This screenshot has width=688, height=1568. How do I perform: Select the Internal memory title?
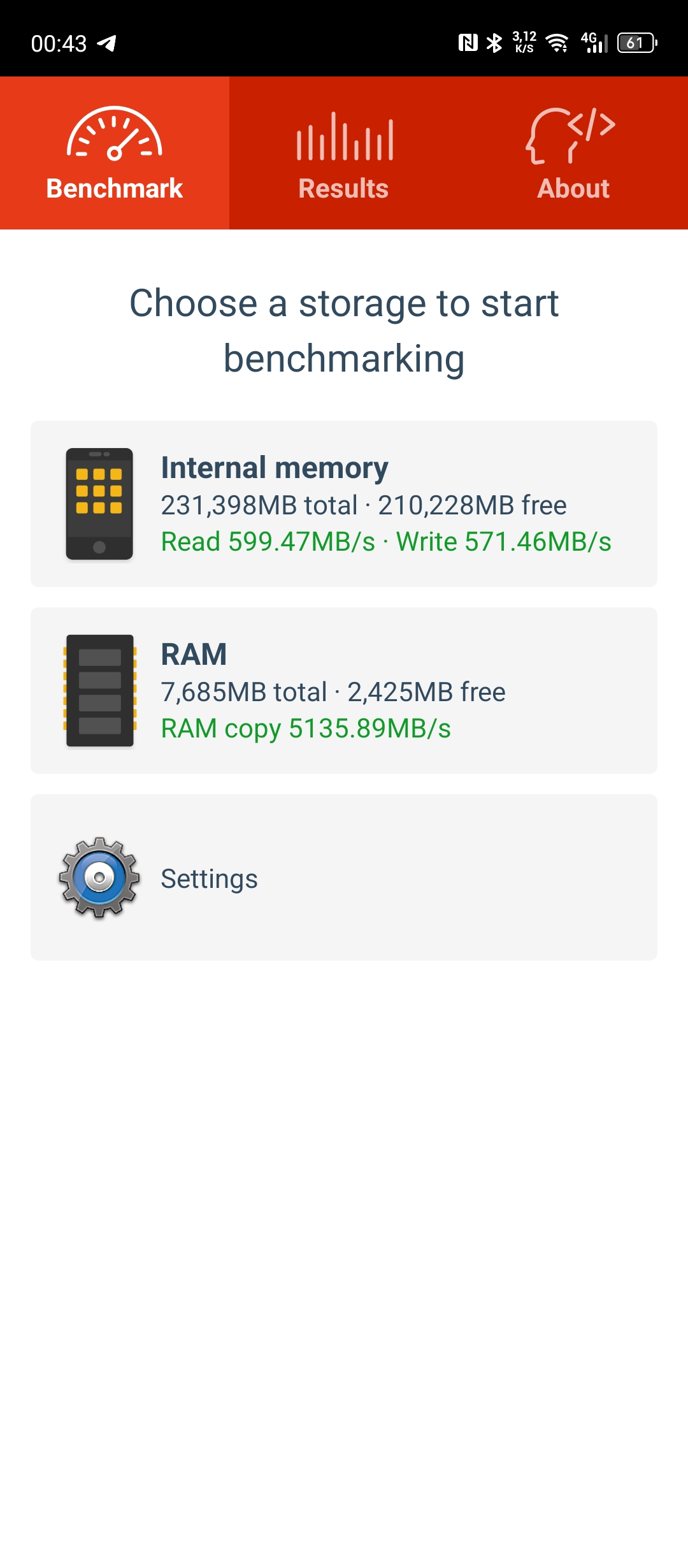click(x=275, y=468)
